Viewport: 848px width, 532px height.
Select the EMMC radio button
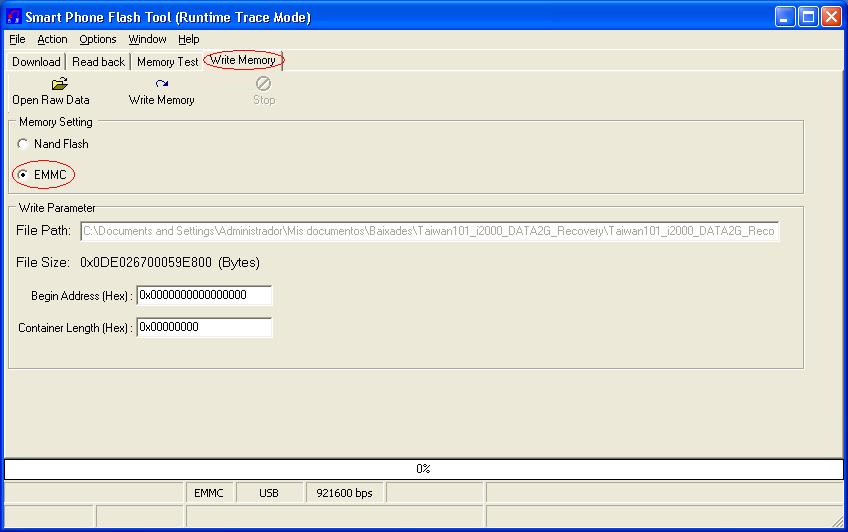coord(23,175)
